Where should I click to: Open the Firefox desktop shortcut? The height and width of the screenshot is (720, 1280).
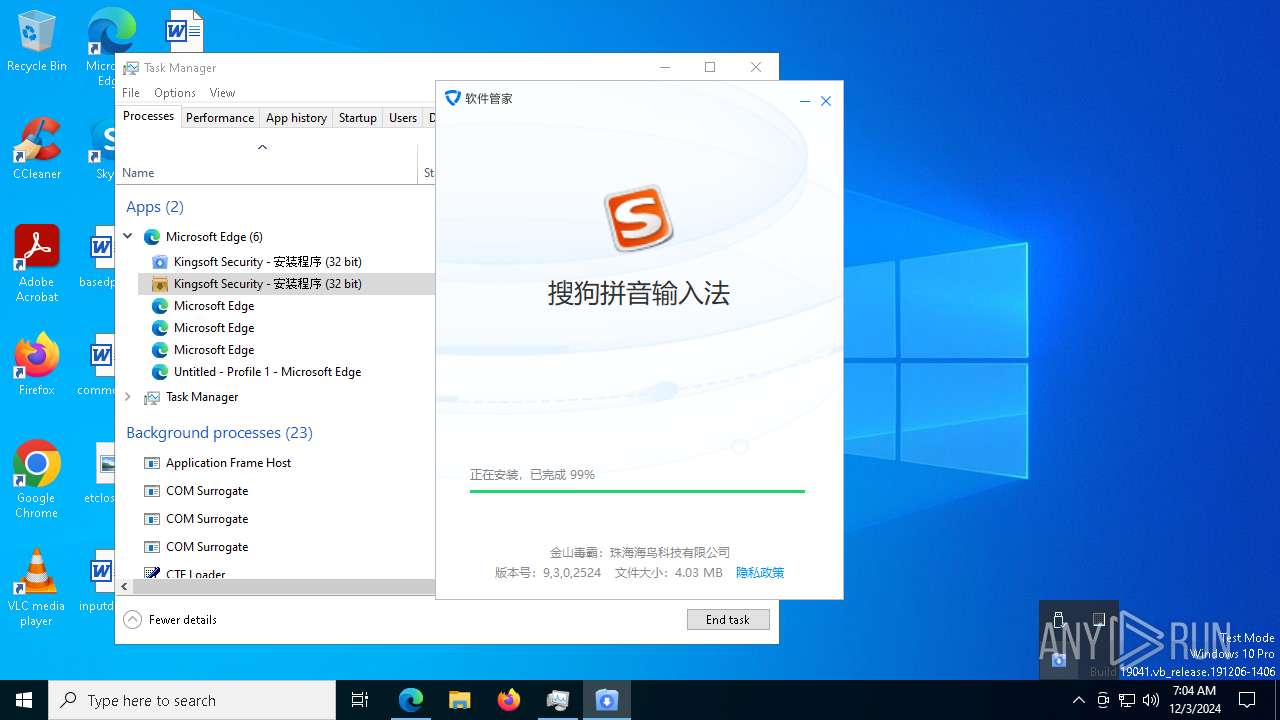pos(37,365)
